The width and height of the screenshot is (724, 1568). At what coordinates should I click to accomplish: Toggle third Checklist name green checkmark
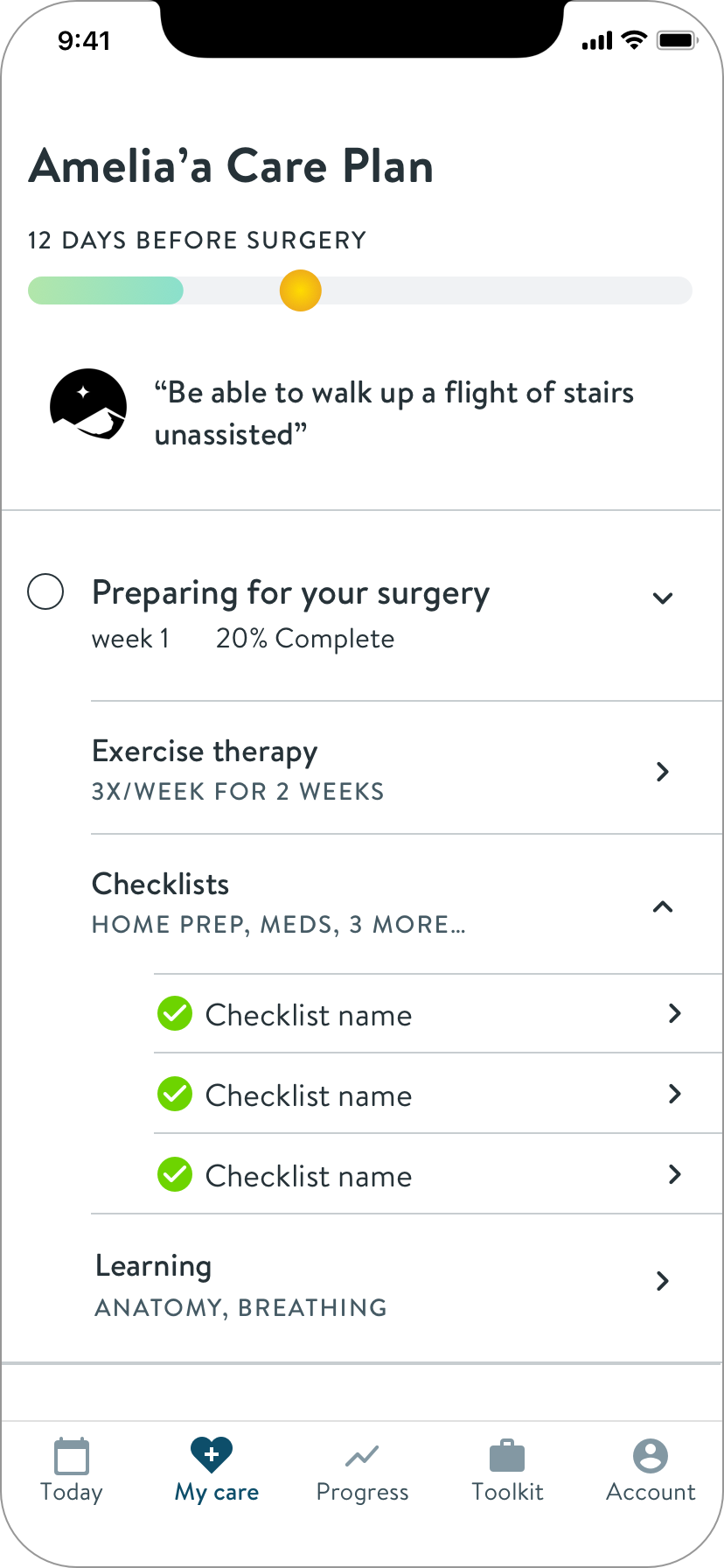pos(175,1175)
